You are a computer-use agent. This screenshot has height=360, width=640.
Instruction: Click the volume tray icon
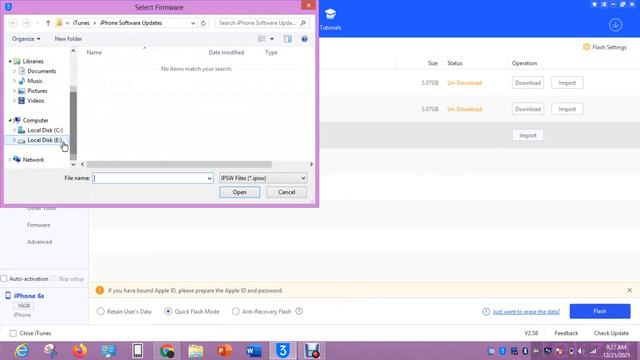(581, 351)
